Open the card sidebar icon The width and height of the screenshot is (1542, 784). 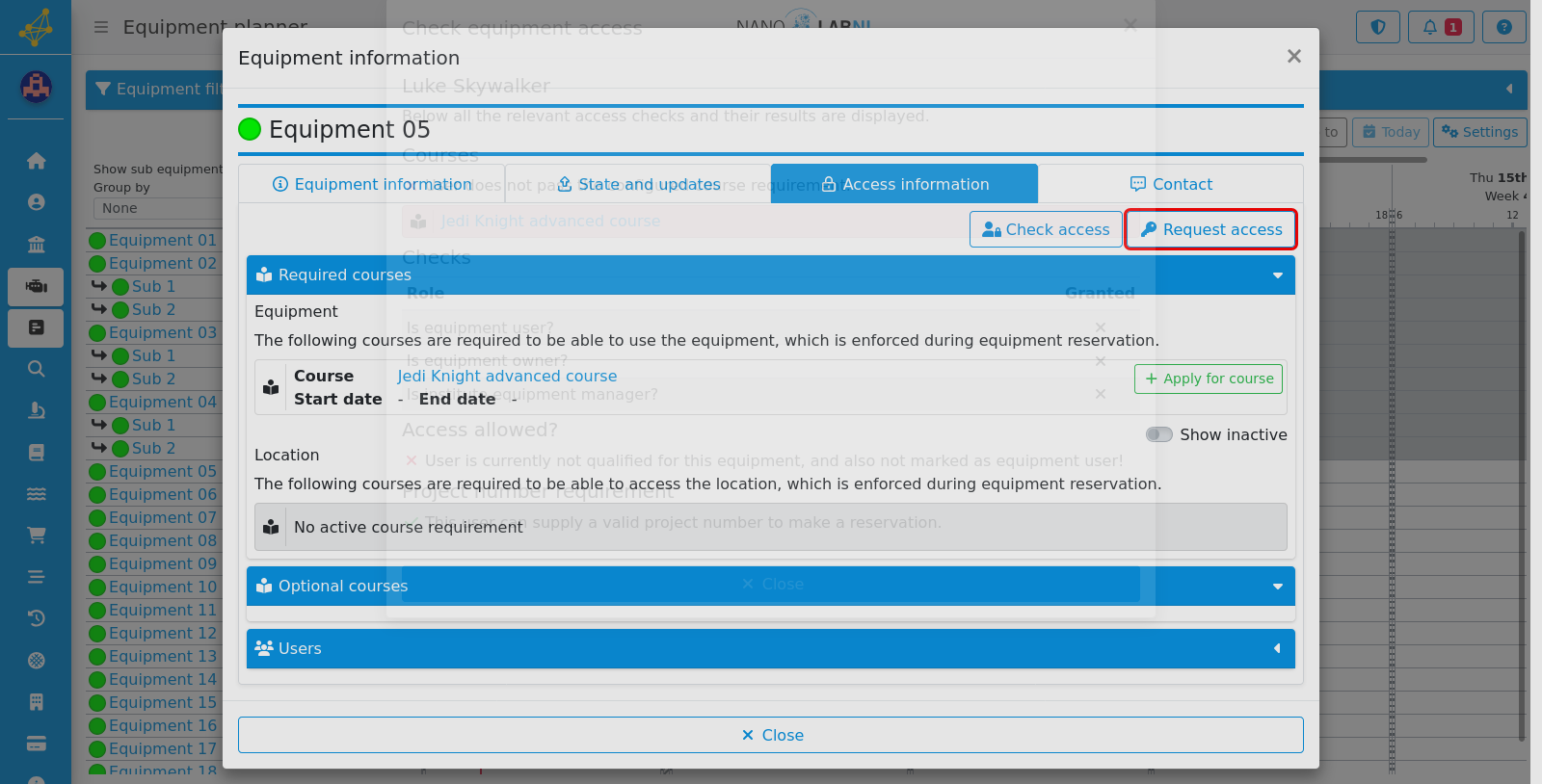point(36,744)
